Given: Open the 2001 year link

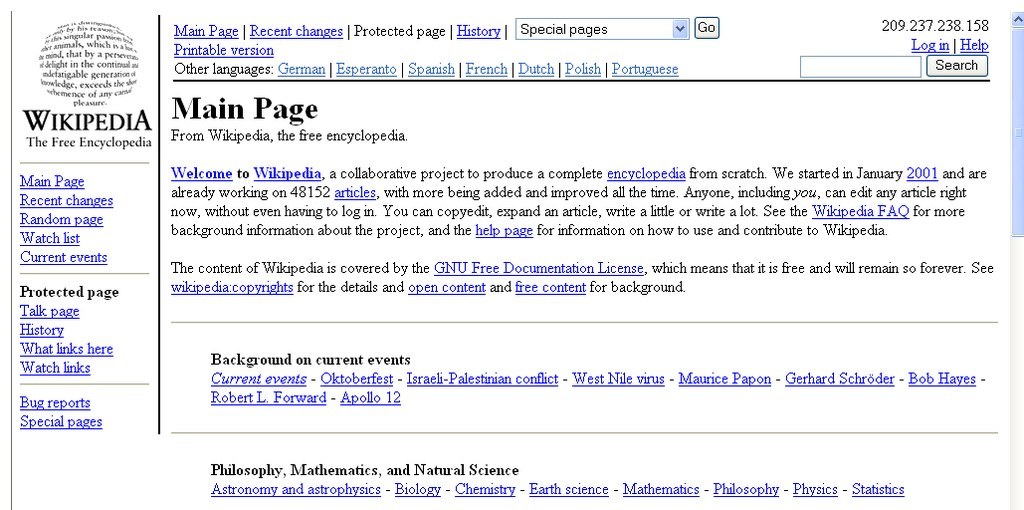Looking at the screenshot, I should pyautogui.click(x=922, y=174).
